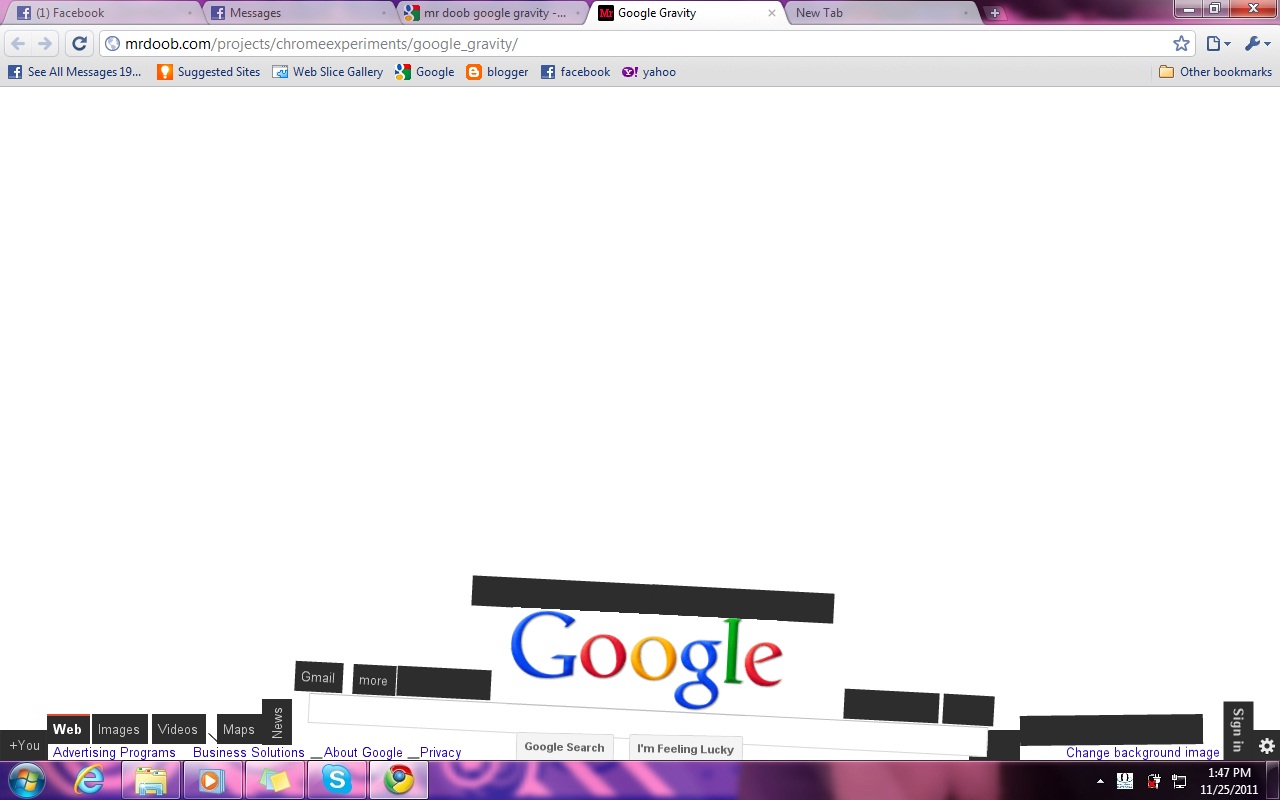Toggle the bookmark star in the address bar
The height and width of the screenshot is (800, 1280).
1181,43
